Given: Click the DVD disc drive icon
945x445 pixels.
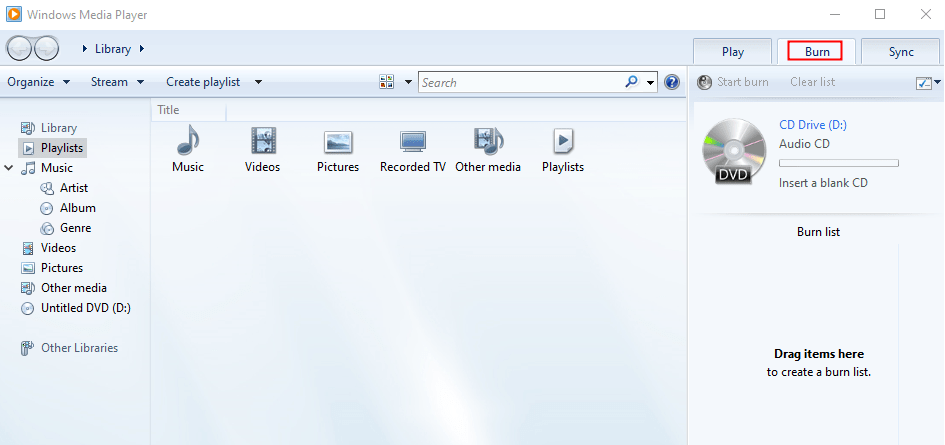Looking at the screenshot, I should [731, 151].
